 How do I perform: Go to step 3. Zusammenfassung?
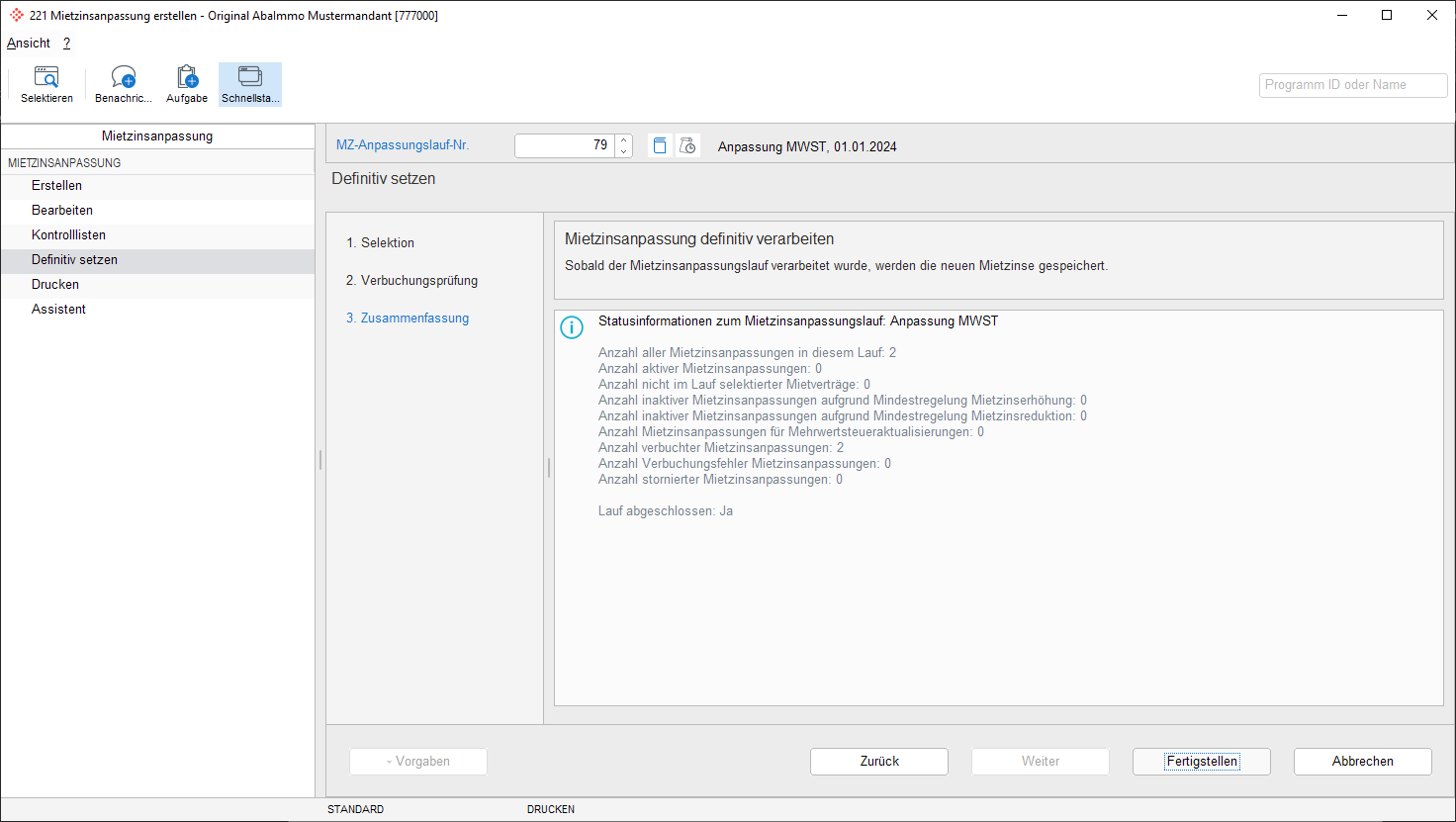point(408,319)
